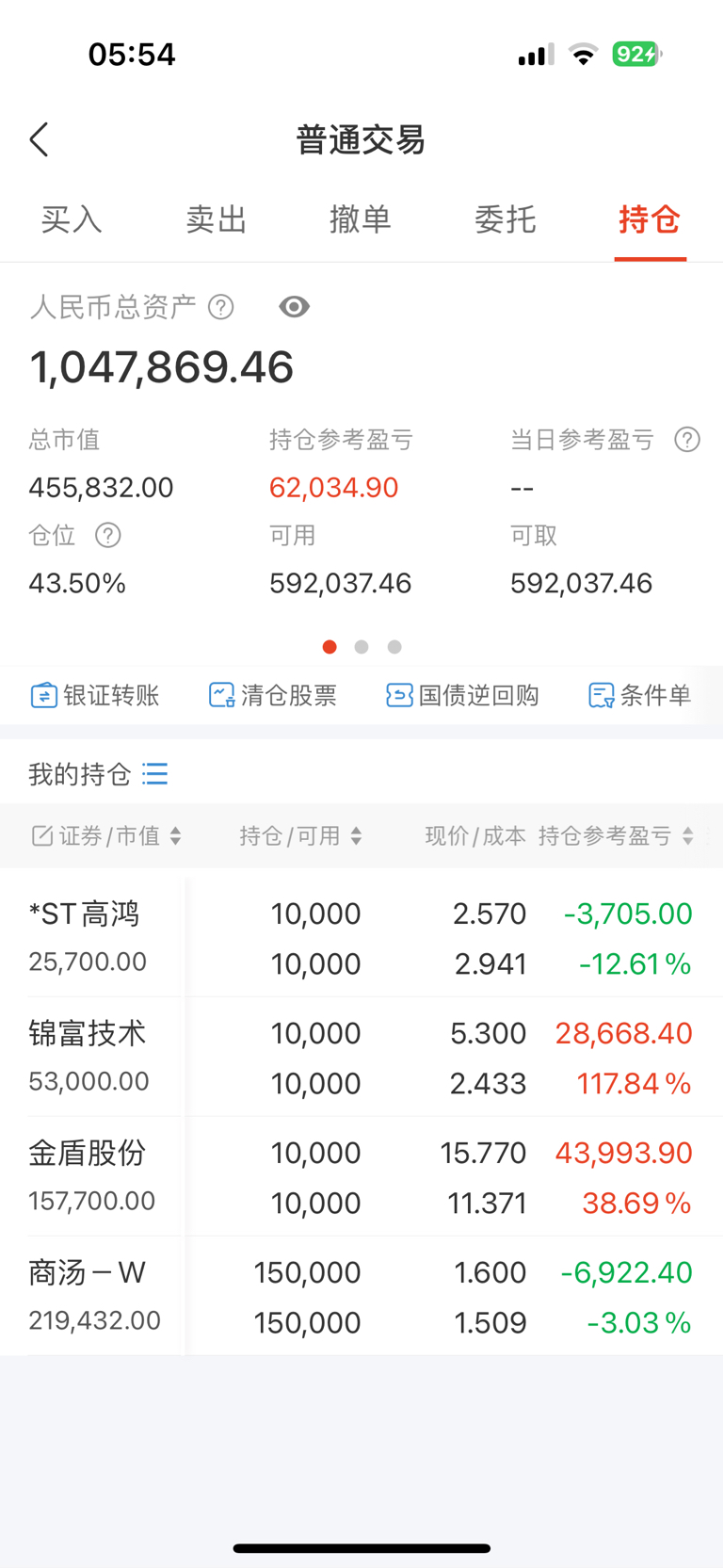Select first page indicator dot
This screenshot has width=724, height=1568.
[330, 647]
